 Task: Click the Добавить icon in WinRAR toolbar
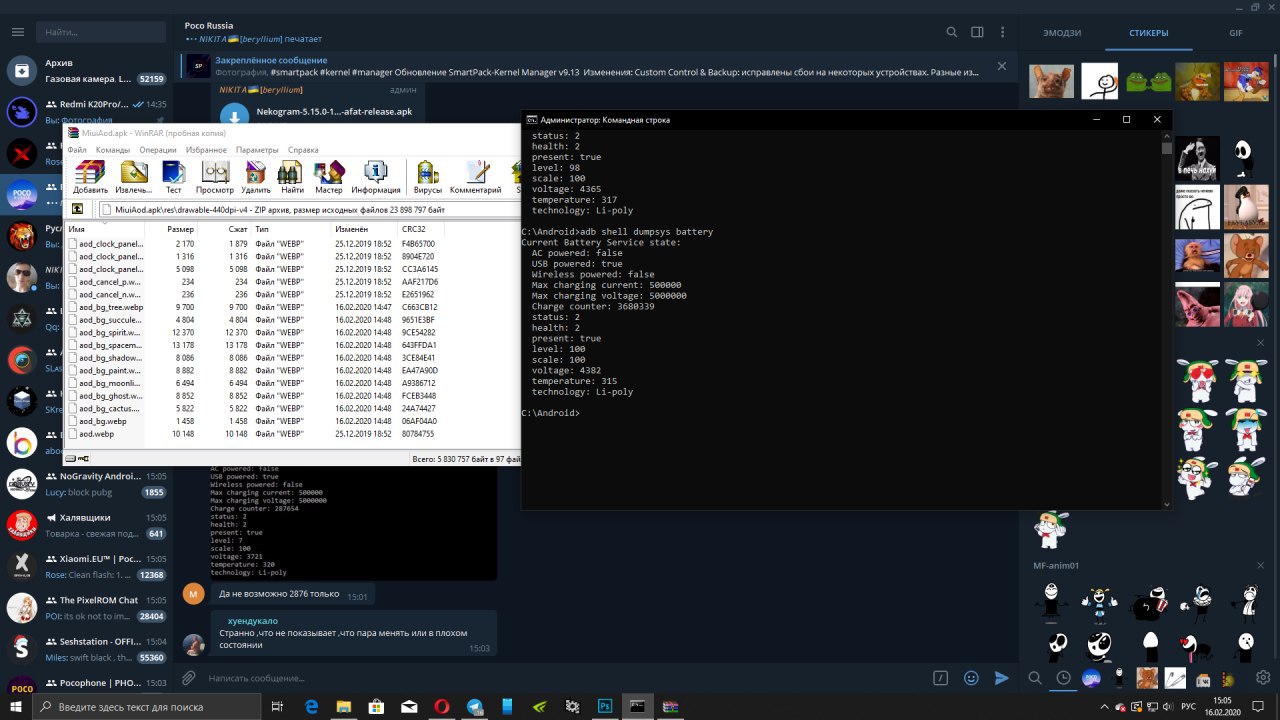coord(90,176)
